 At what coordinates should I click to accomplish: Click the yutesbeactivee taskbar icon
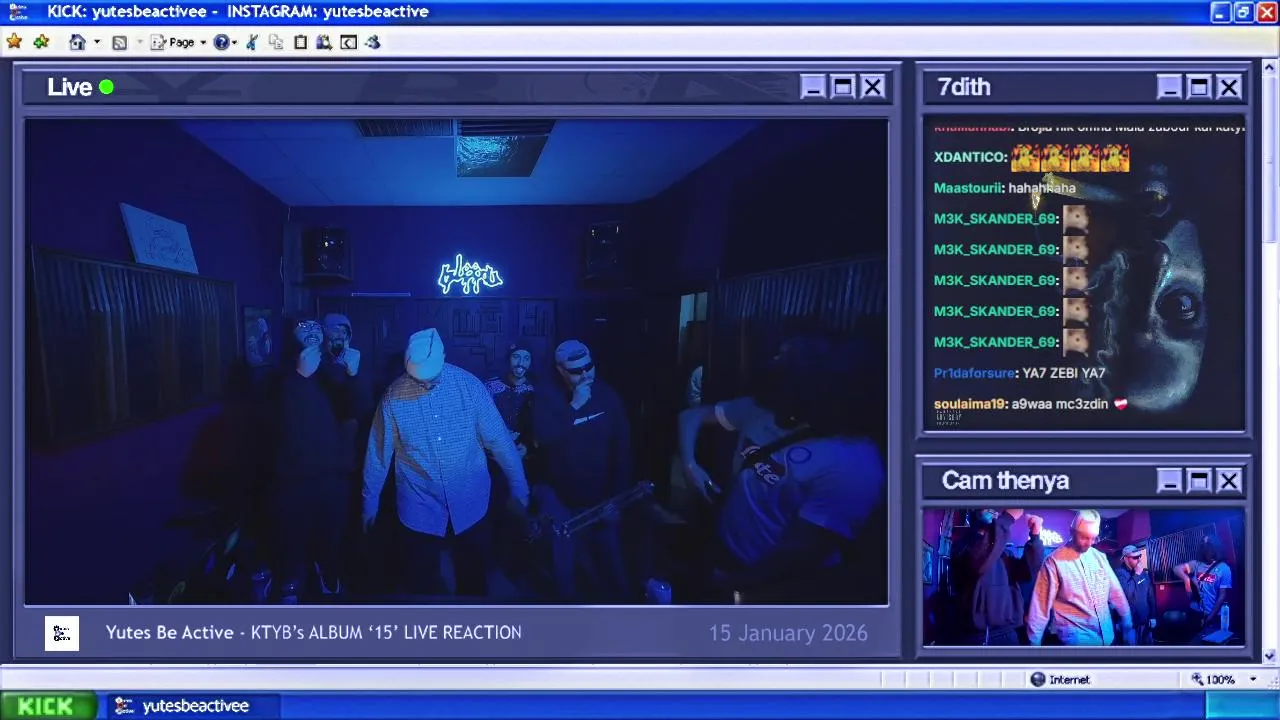click(x=124, y=706)
